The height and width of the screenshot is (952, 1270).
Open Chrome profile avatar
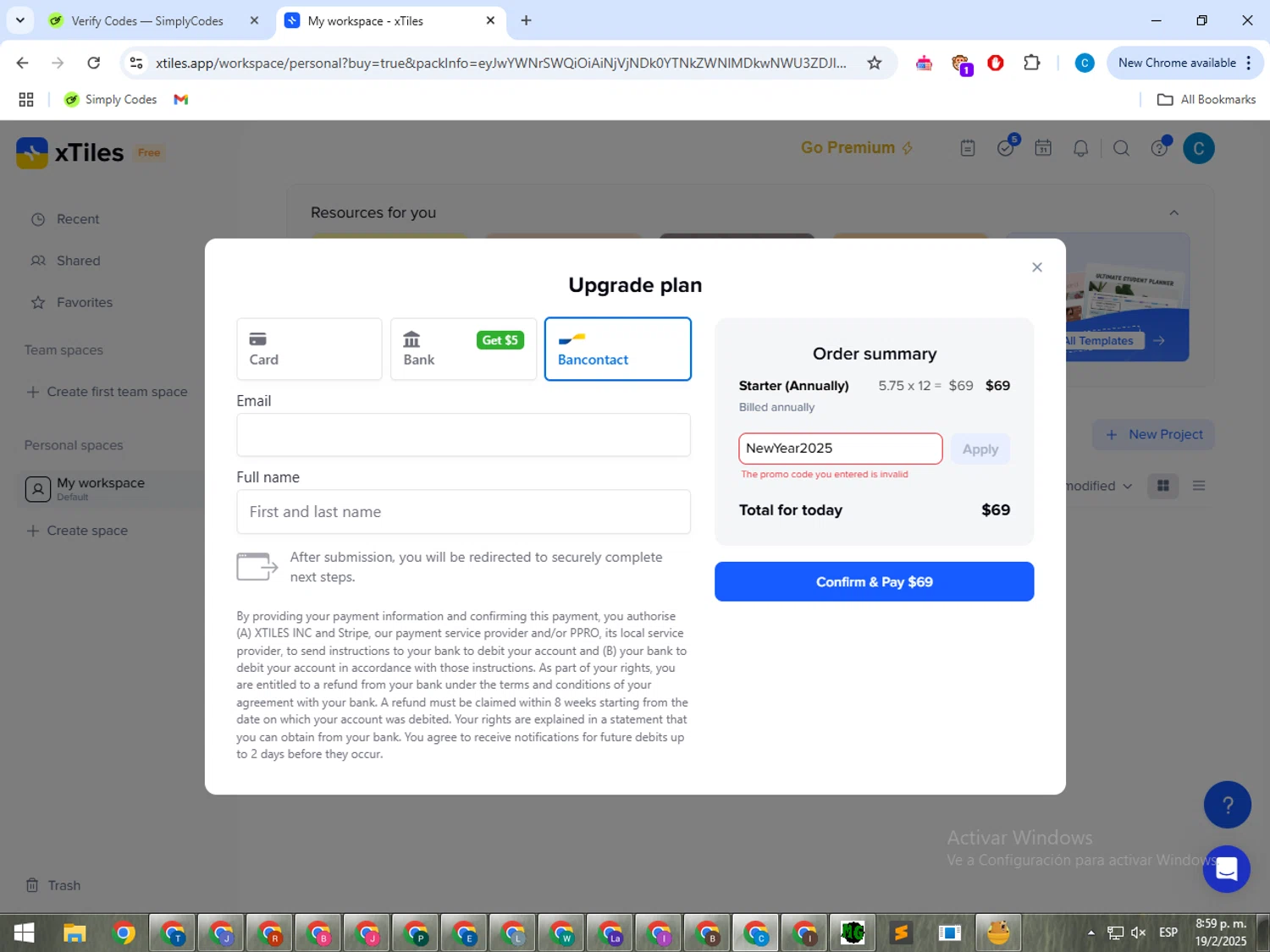click(1085, 63)
